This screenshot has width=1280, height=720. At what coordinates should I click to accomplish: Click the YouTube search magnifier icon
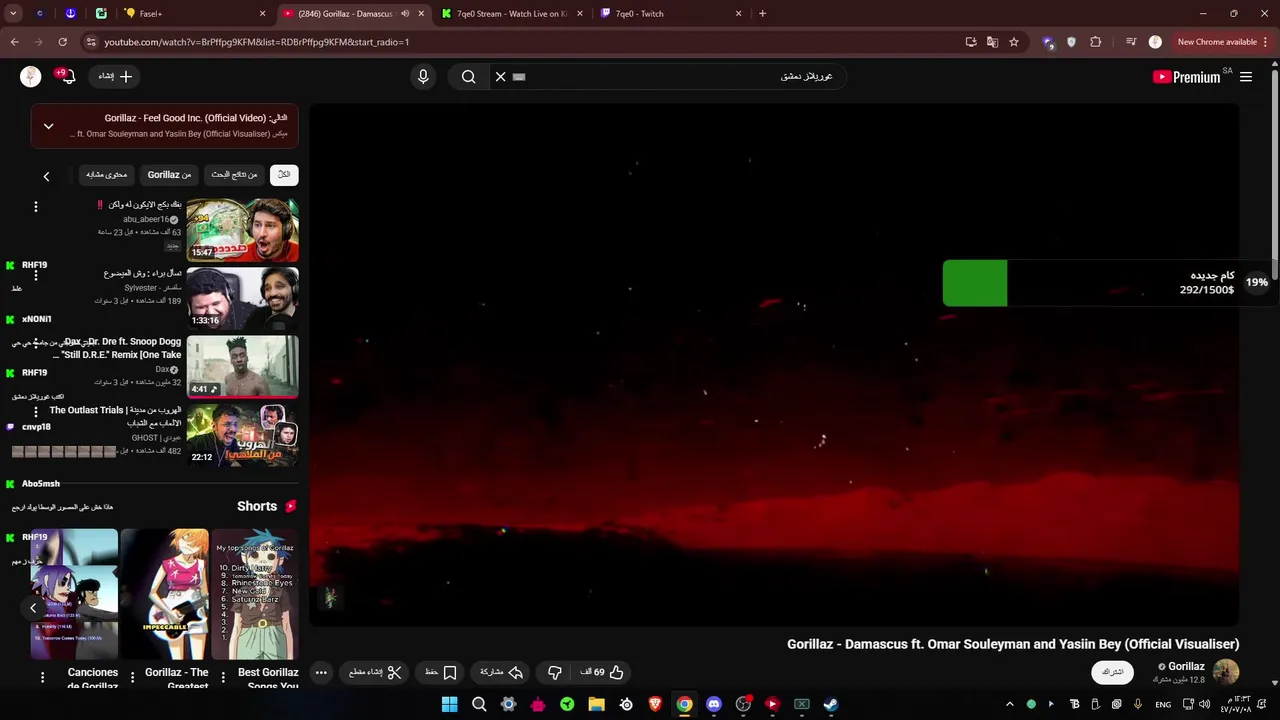pyautogui.click(x=468, y=77)
